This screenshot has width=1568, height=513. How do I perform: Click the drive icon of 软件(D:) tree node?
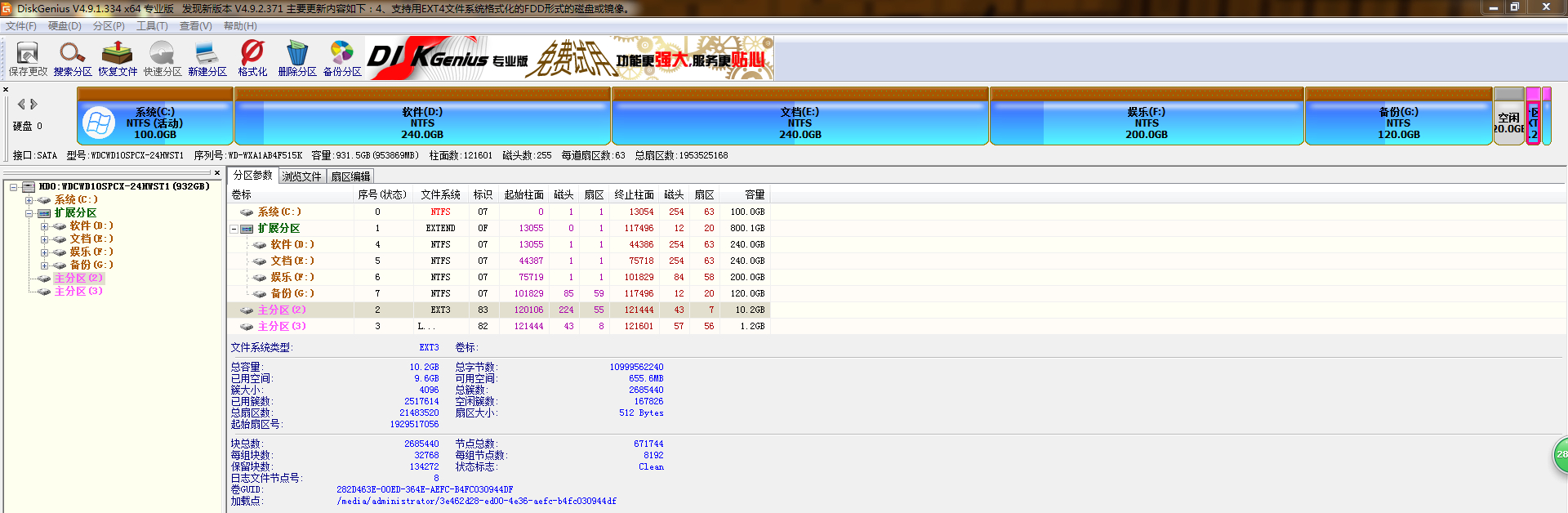pos(60,226)
